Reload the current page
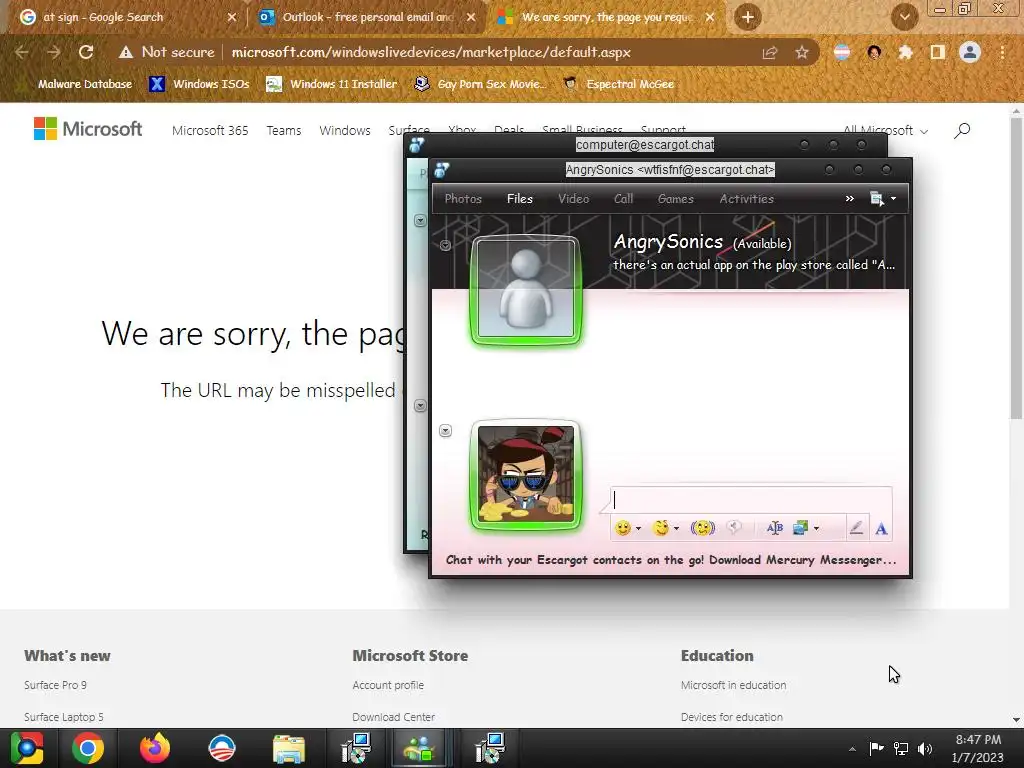 [x=86, y=52]
